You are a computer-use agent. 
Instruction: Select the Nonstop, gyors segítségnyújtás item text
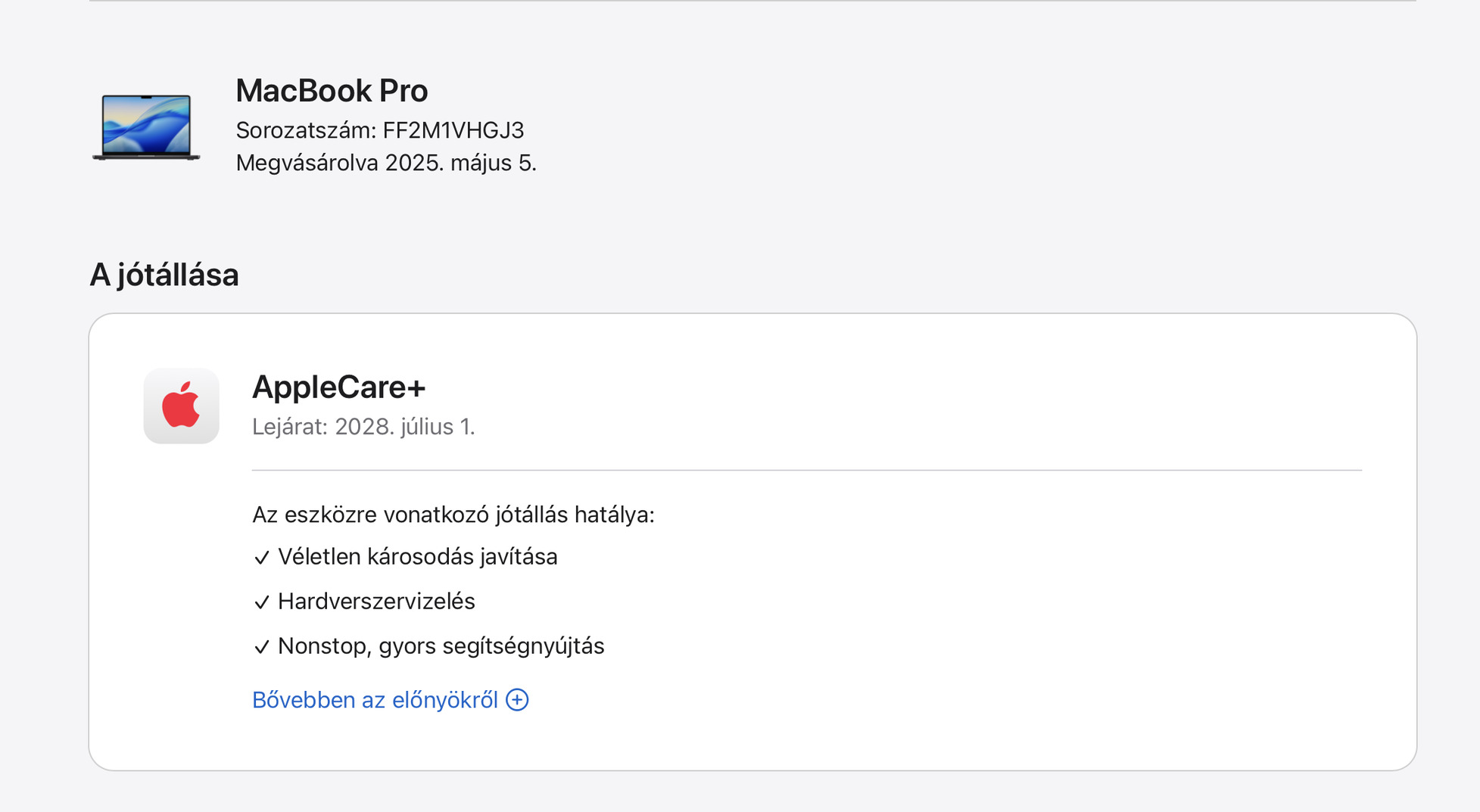441,646
